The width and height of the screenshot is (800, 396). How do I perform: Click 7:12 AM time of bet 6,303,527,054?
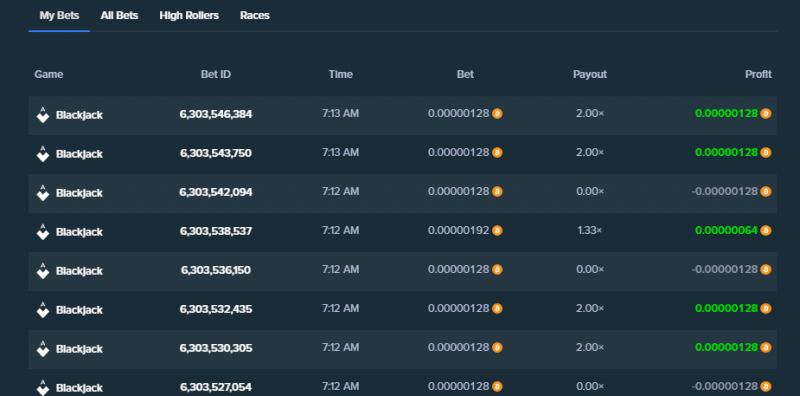(x=340, y=386)
